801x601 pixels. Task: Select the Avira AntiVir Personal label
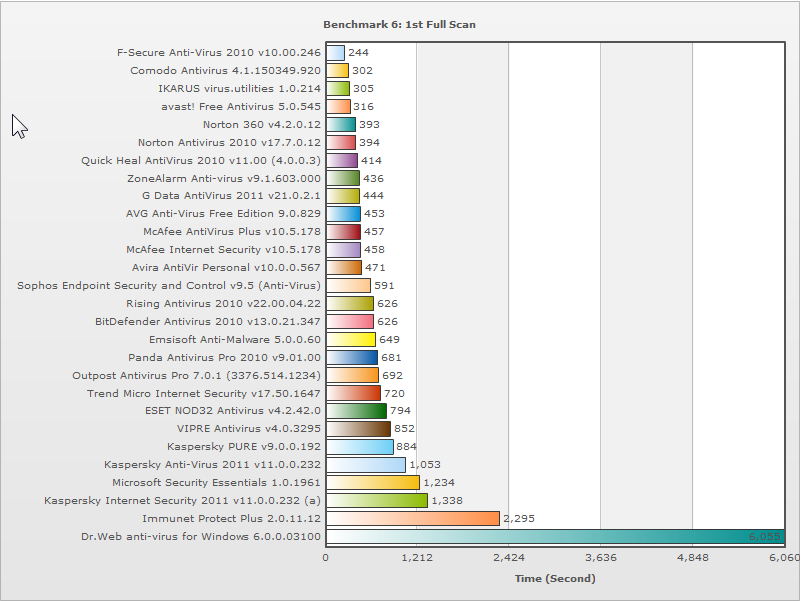(x=226, y=267)
